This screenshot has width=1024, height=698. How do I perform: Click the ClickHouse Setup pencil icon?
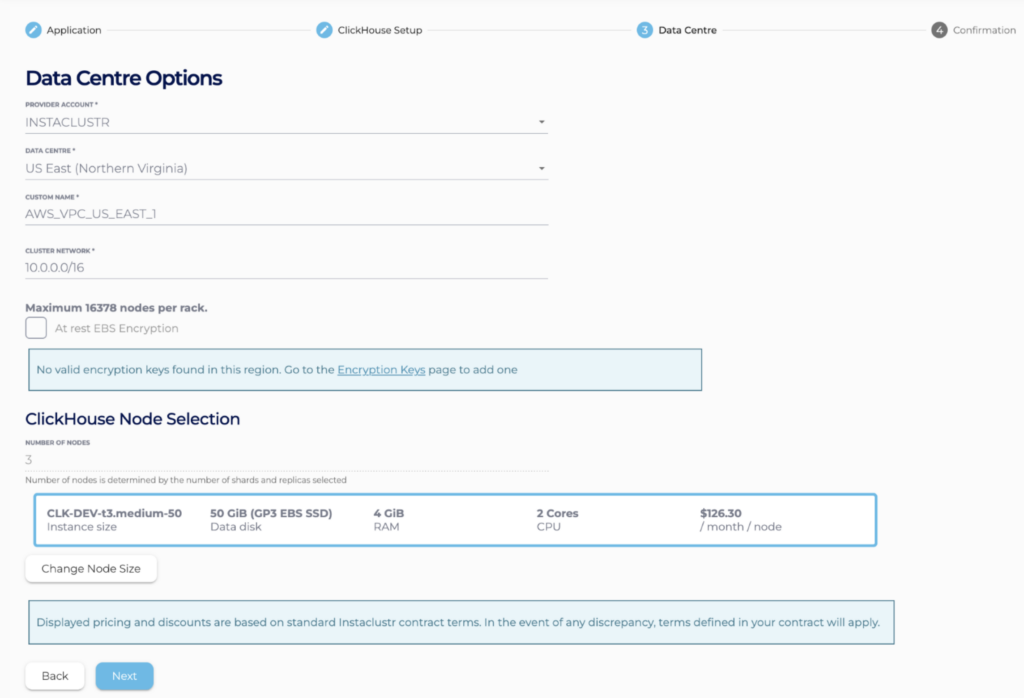pos(324,30)
